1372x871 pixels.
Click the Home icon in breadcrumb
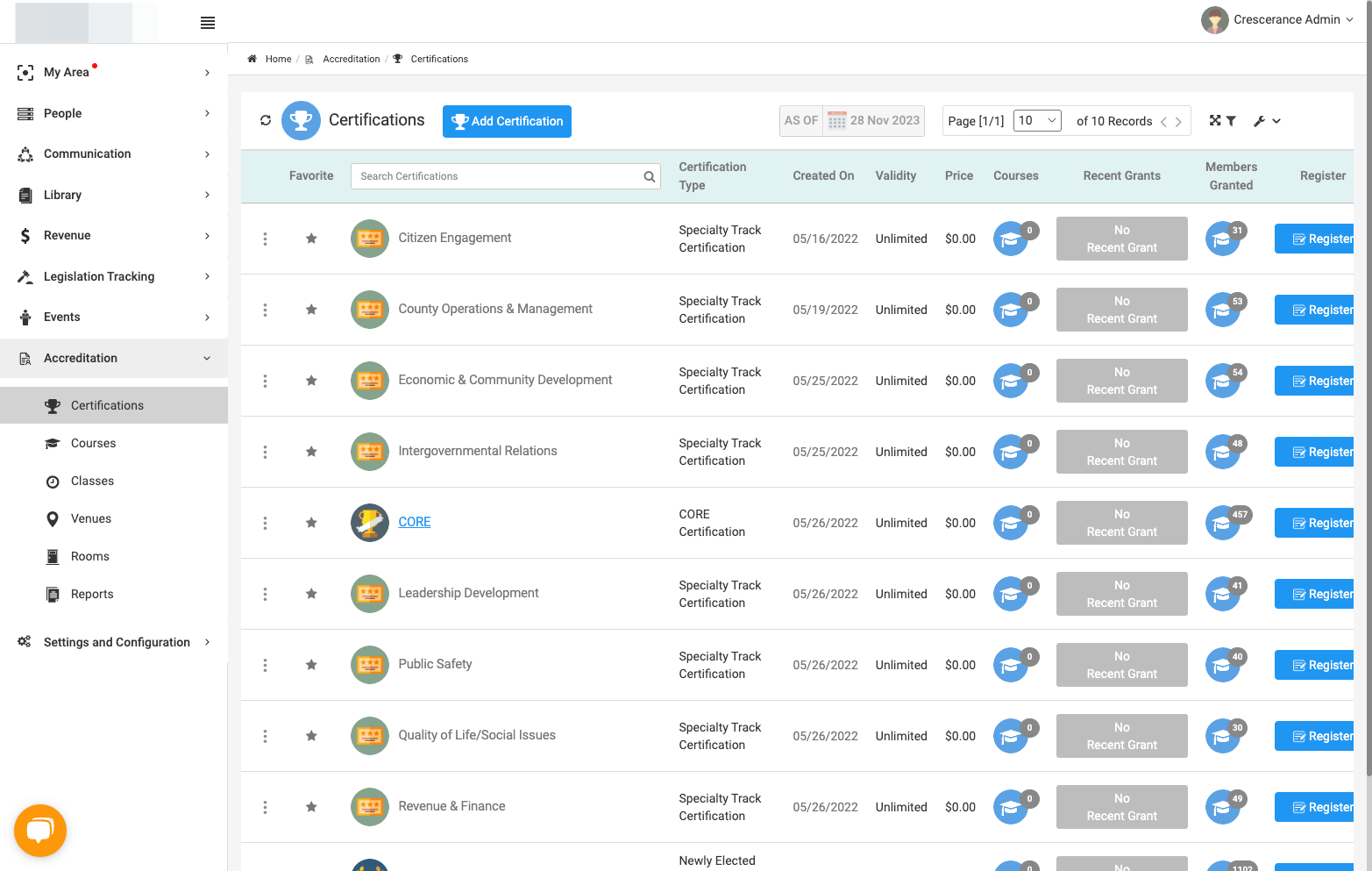[x=252, y=59]
